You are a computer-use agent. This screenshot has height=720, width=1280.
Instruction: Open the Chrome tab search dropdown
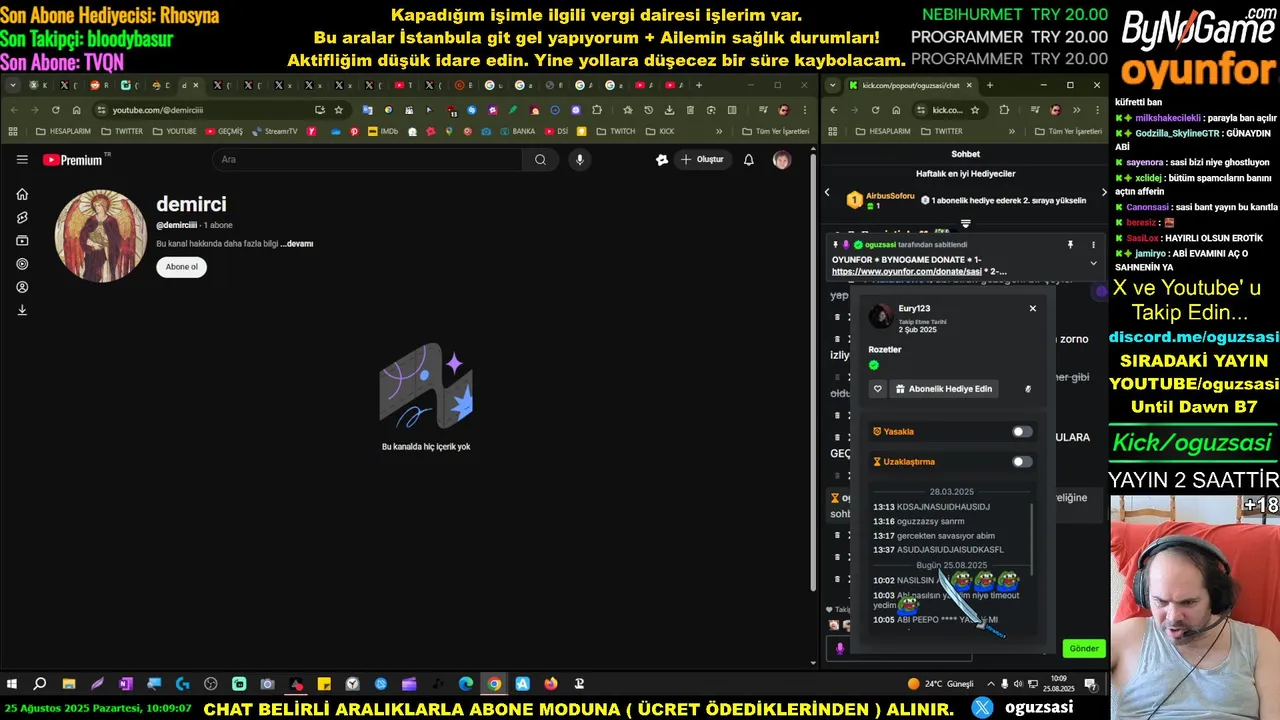[13, 85]
